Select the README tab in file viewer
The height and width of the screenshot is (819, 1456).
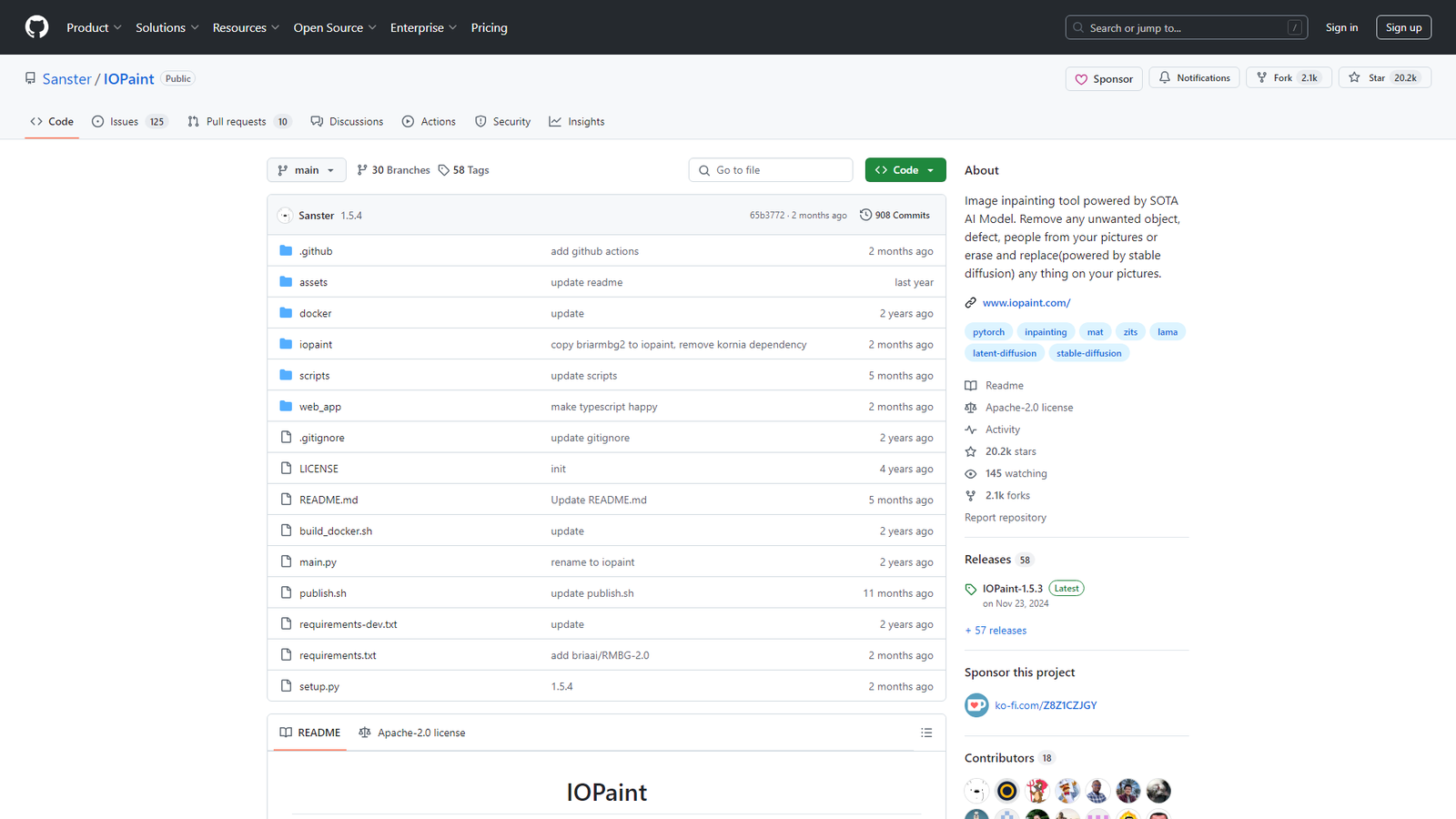coord(310,733)
